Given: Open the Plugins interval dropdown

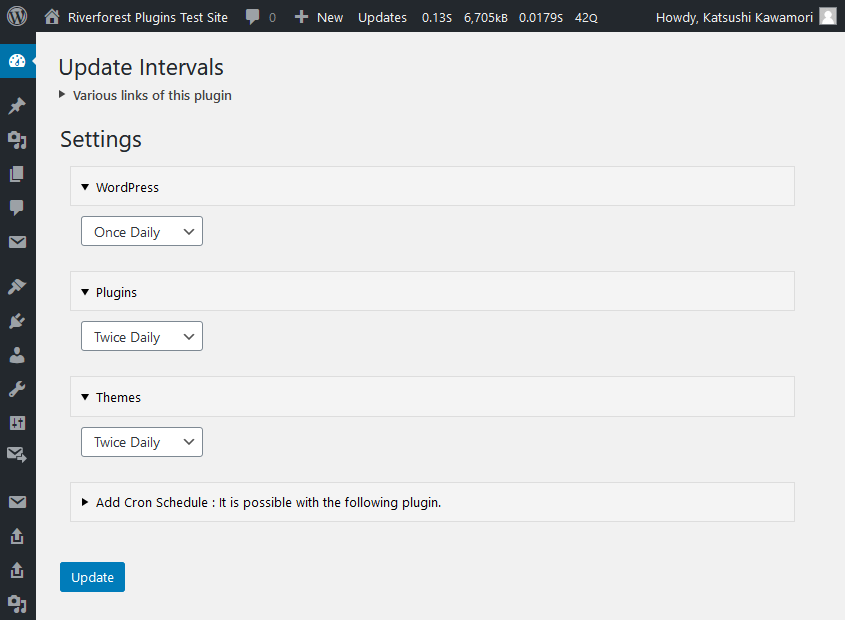Looking at the screenshot, I should [141, 337].
